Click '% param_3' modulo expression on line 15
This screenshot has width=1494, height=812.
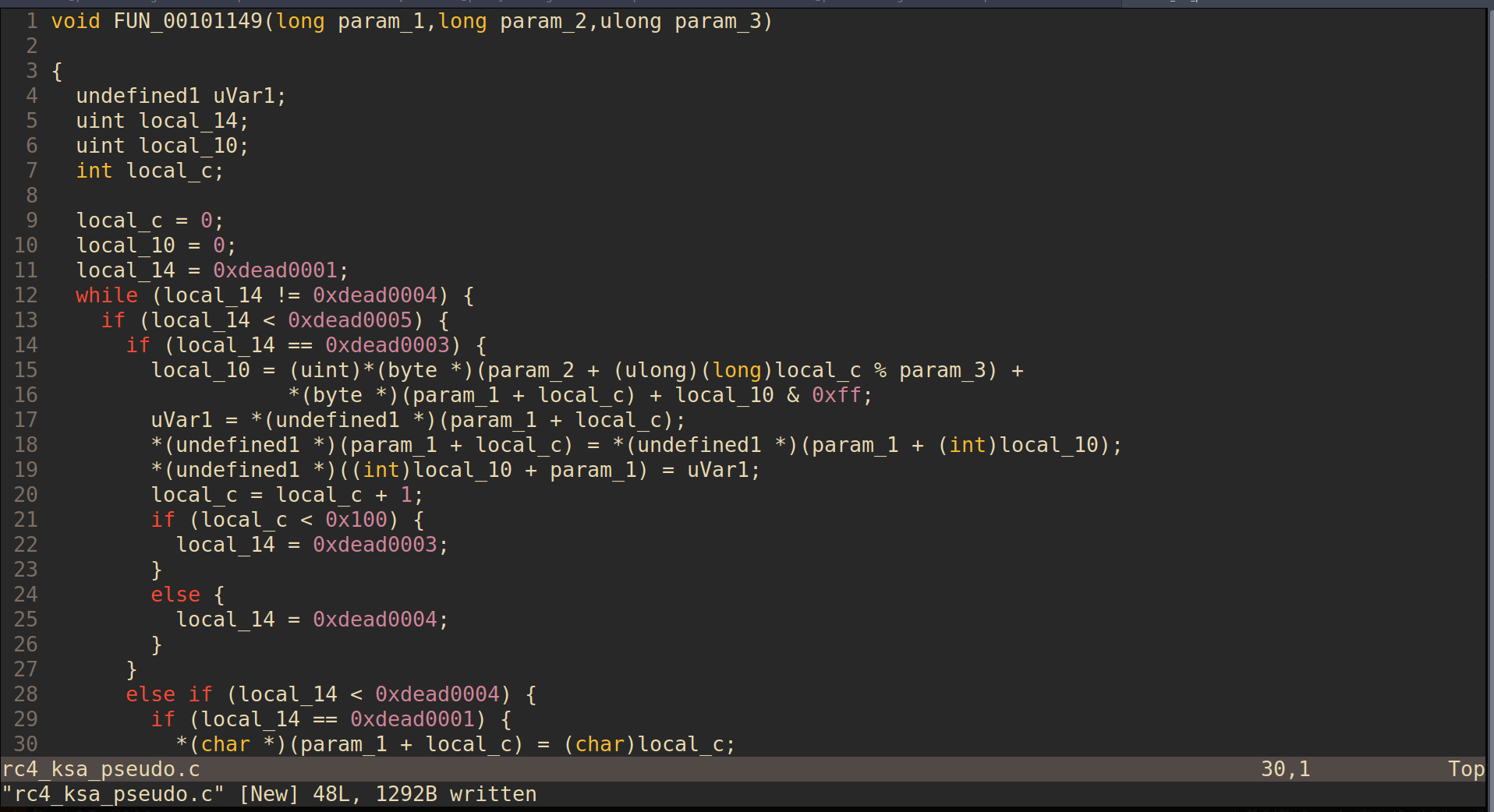point(929,370)
